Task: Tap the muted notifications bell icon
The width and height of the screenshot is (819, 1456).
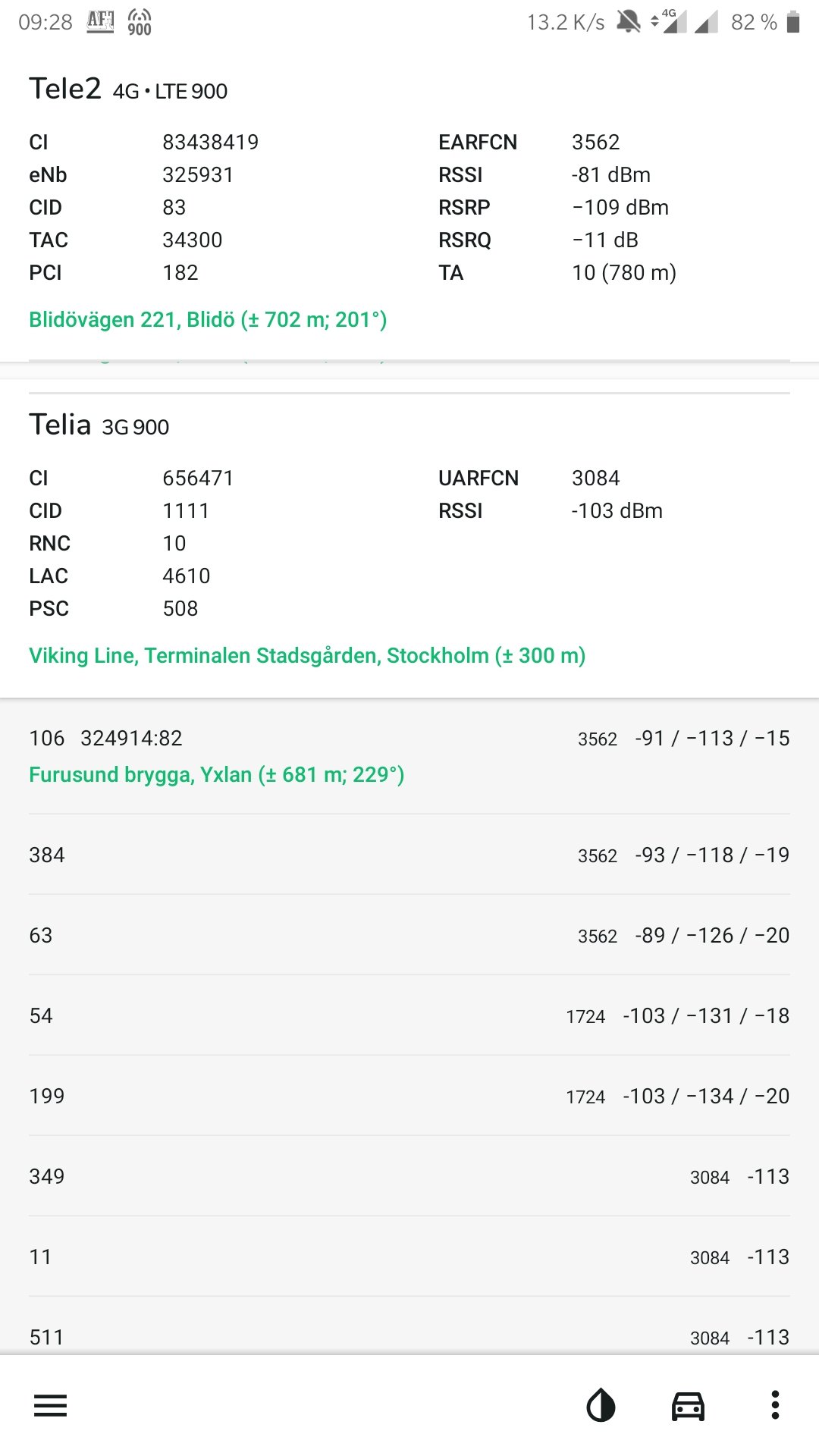Action: click(x=628, y=21)
